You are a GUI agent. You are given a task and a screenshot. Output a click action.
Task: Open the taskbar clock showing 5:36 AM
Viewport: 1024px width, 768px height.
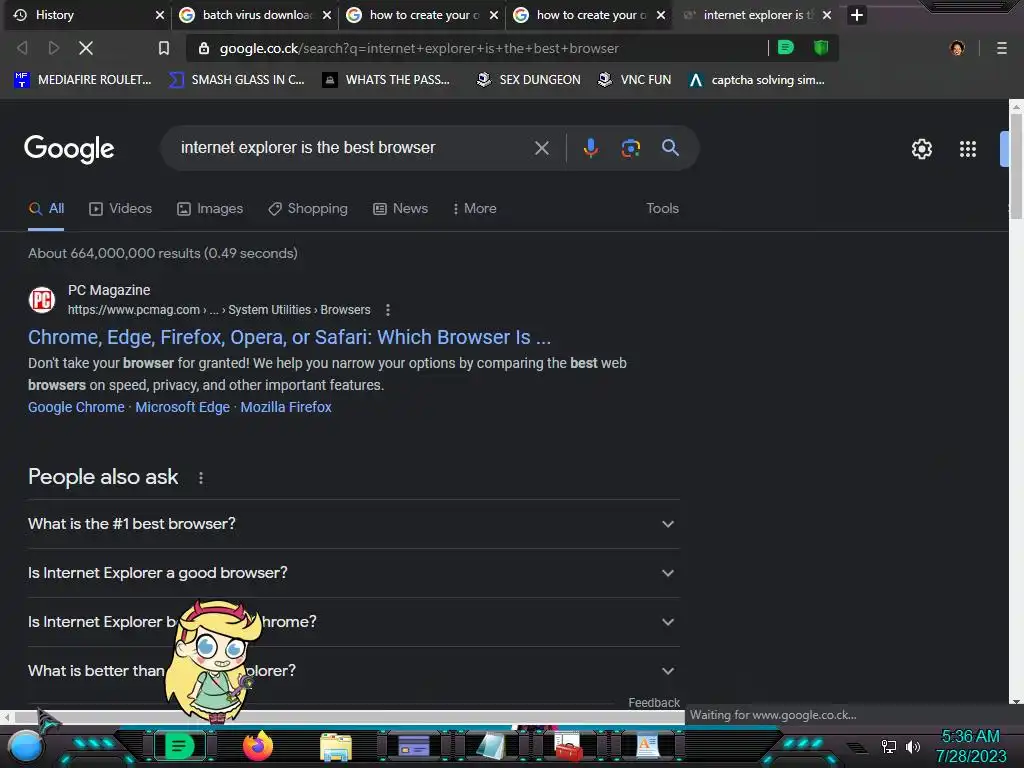pos(971,746)
